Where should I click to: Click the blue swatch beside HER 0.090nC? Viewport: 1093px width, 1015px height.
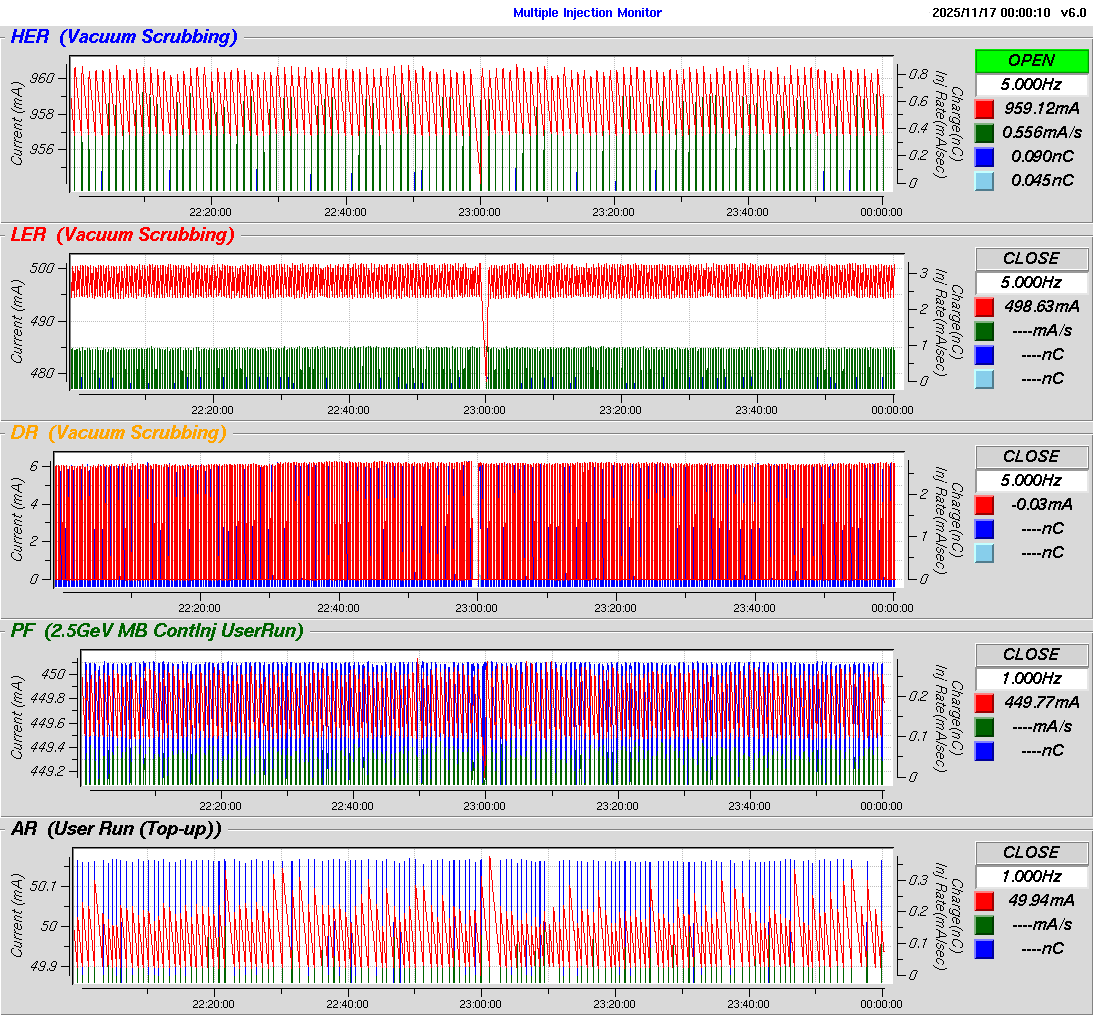click(x=985, y=157)
